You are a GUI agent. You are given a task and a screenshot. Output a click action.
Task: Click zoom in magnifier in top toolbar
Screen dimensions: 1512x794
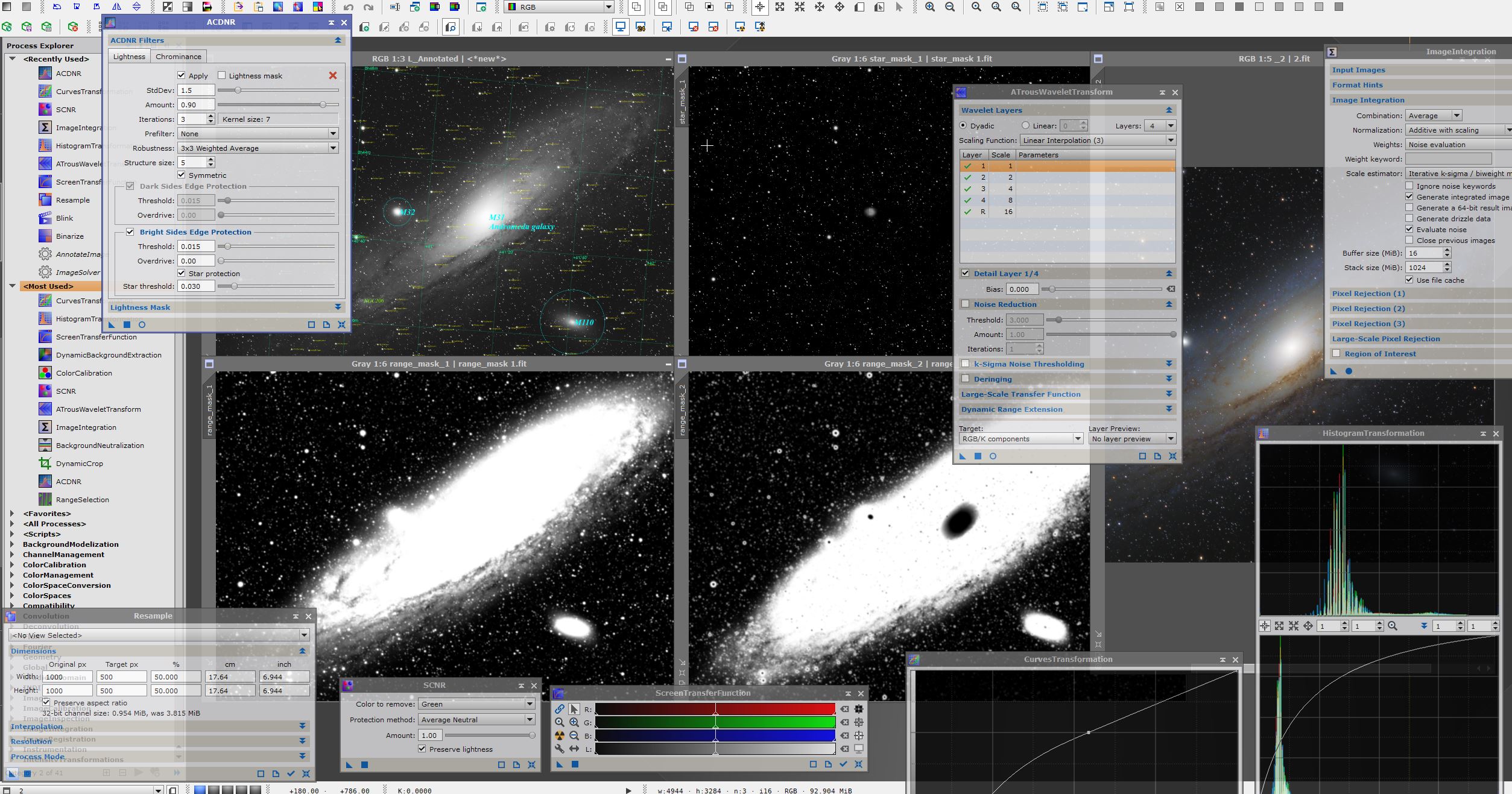pos(930,7)
